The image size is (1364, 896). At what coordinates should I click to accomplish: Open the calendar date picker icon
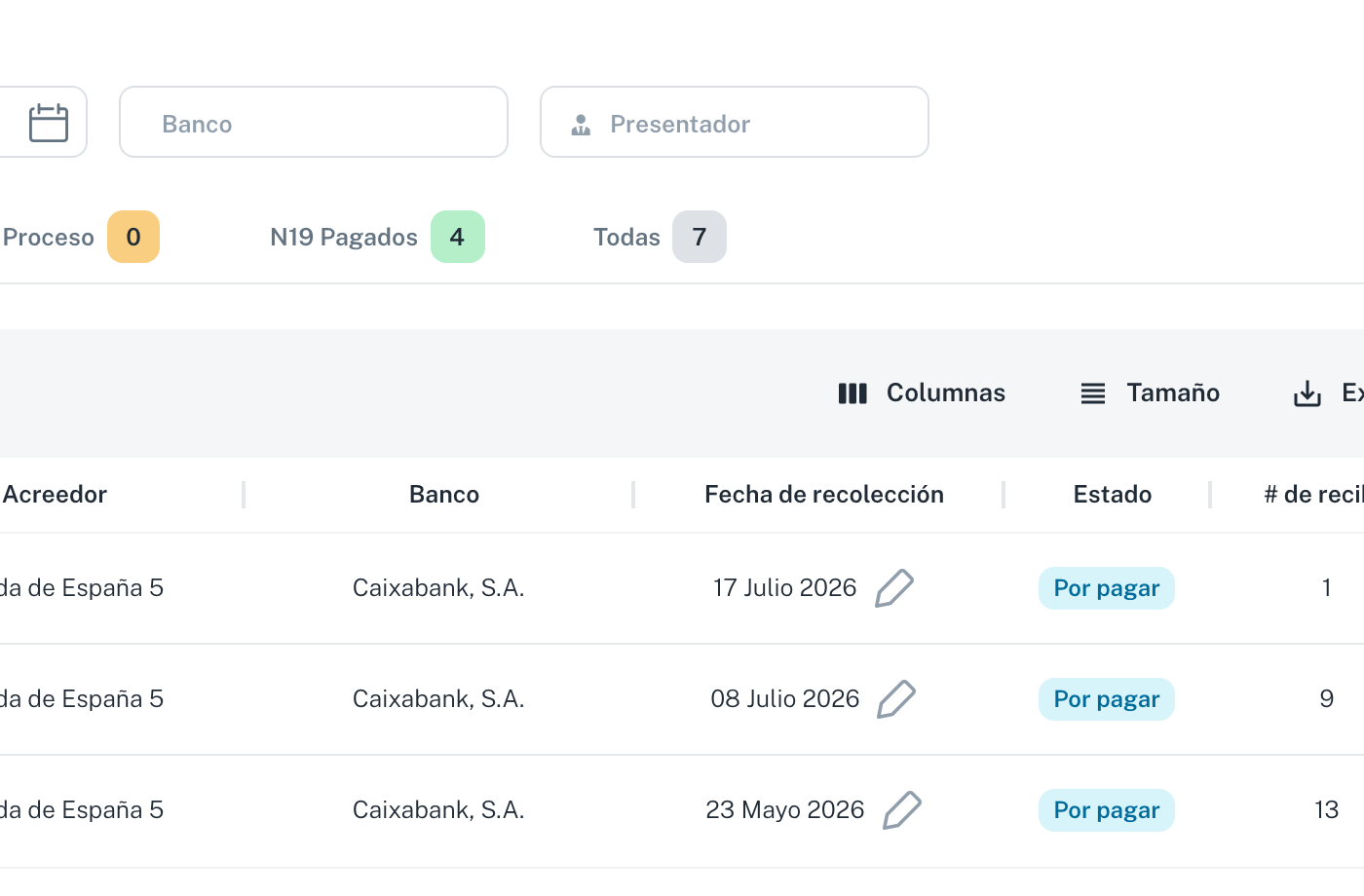click(x=49, y=123)
